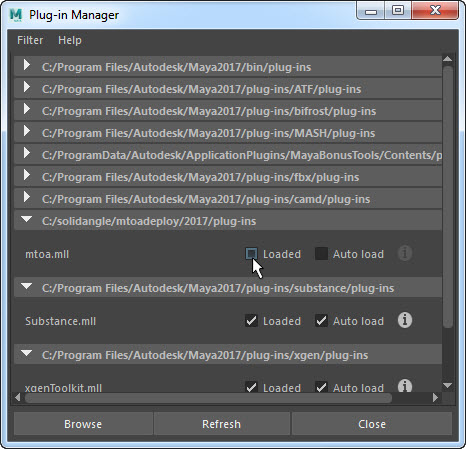The image size is (466, 449).
Task: Click the scroll up arrow
Action: [x=448, y=59]
